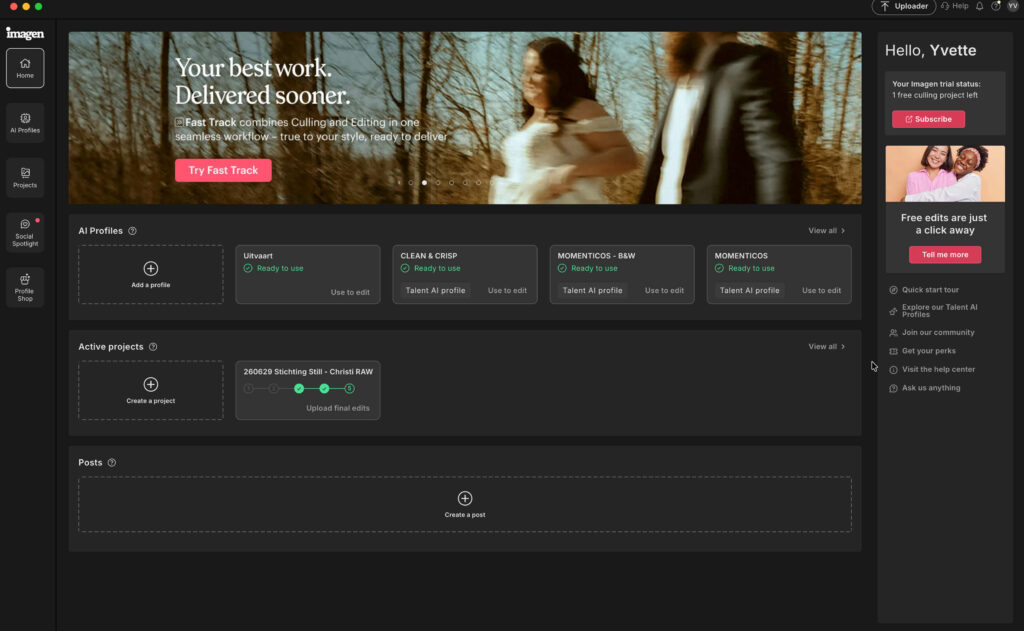Click Try Fast Track button
Screen dimensions: 1024x631
pos(223,170)
